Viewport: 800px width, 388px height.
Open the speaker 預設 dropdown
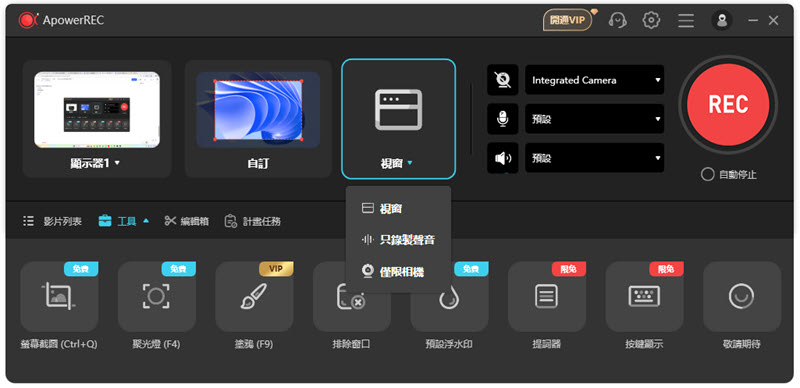(x=594, y=158)
